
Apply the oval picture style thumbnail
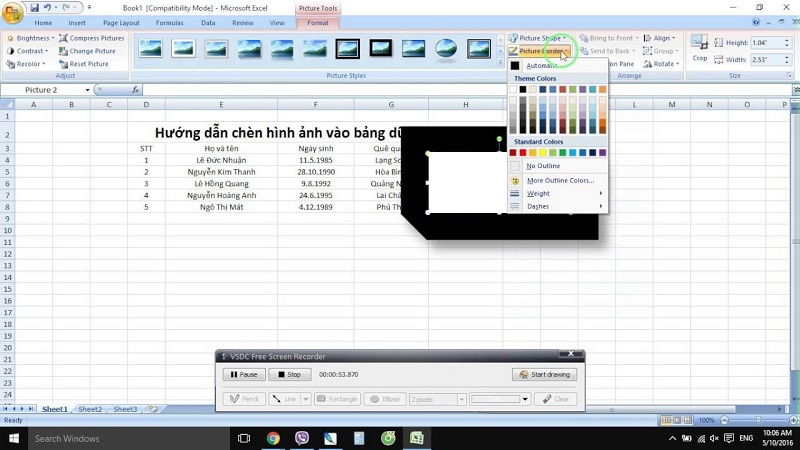coord(446,49)
